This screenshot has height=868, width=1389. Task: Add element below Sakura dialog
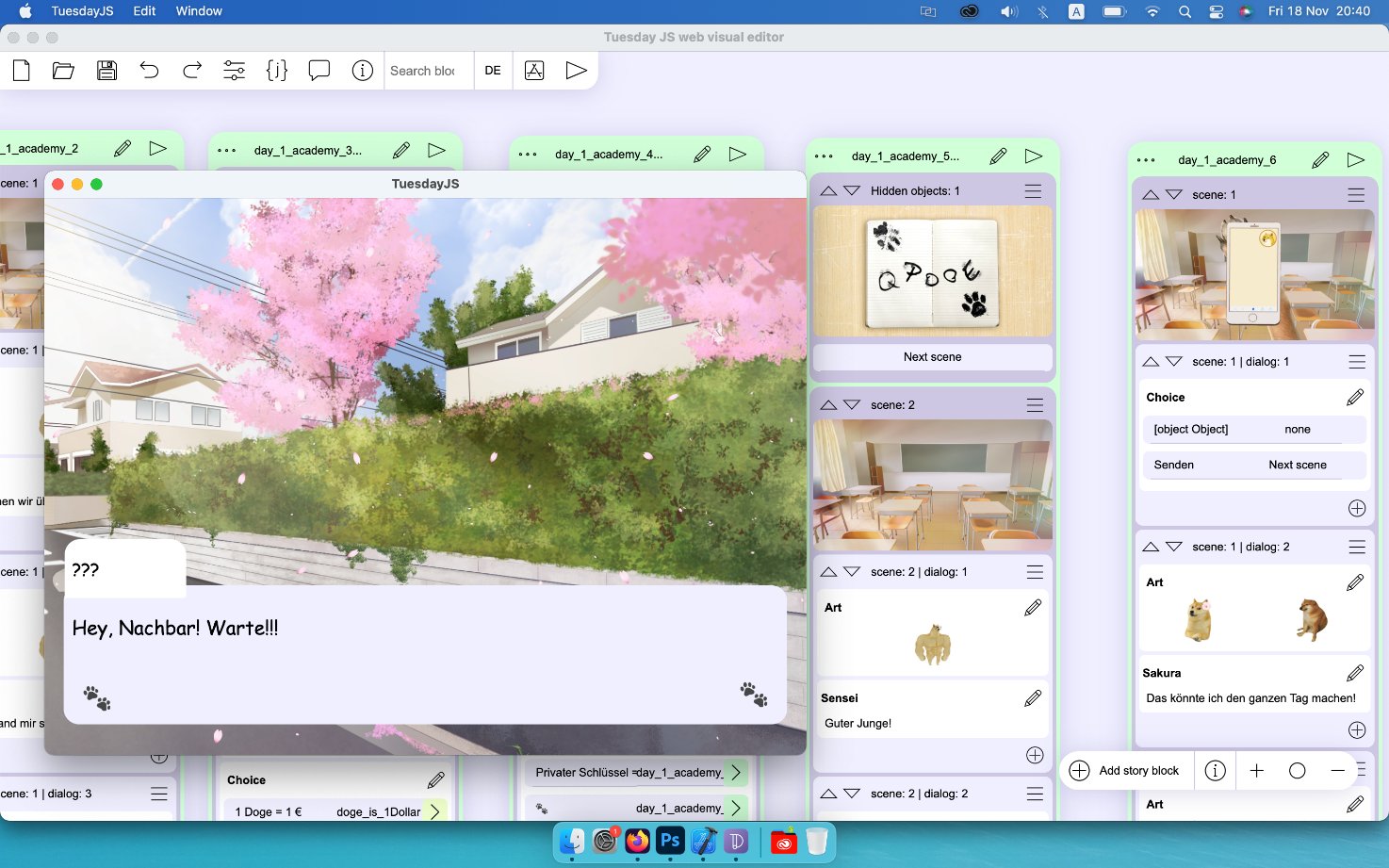pos(1357,729)
